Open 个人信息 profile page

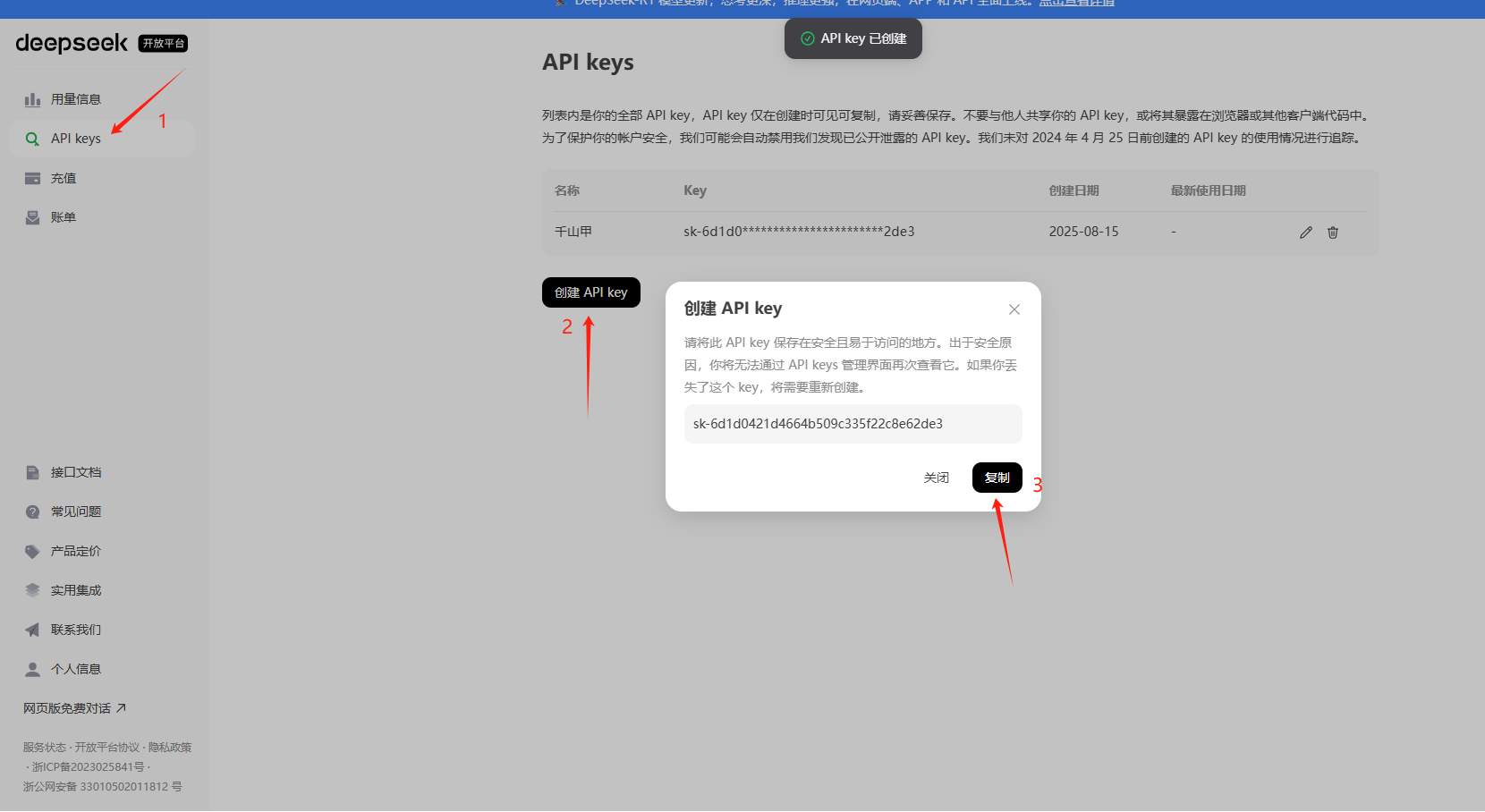click(x=75, y=669)
